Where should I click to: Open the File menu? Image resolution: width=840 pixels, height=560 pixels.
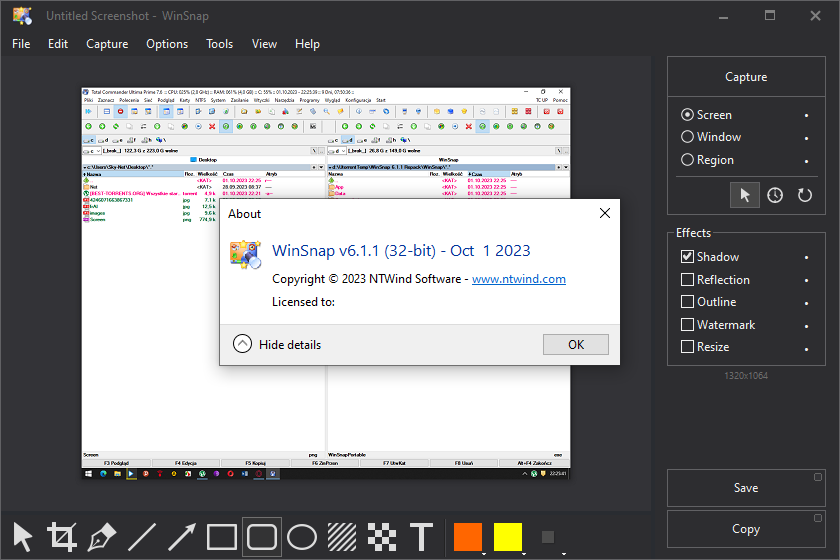coord(21,44)
